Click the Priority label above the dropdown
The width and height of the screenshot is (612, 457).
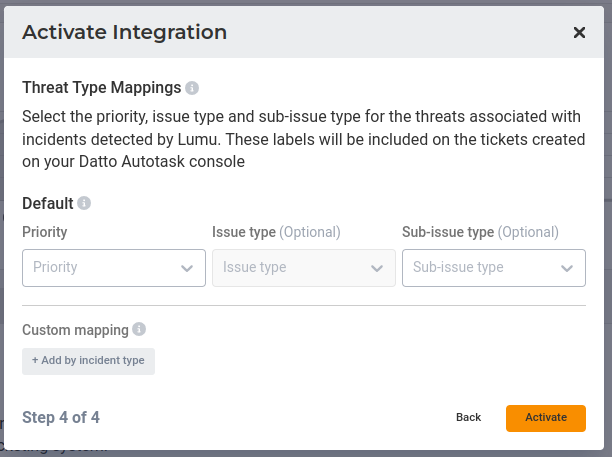pyautogui.click(x=45, y=232)
